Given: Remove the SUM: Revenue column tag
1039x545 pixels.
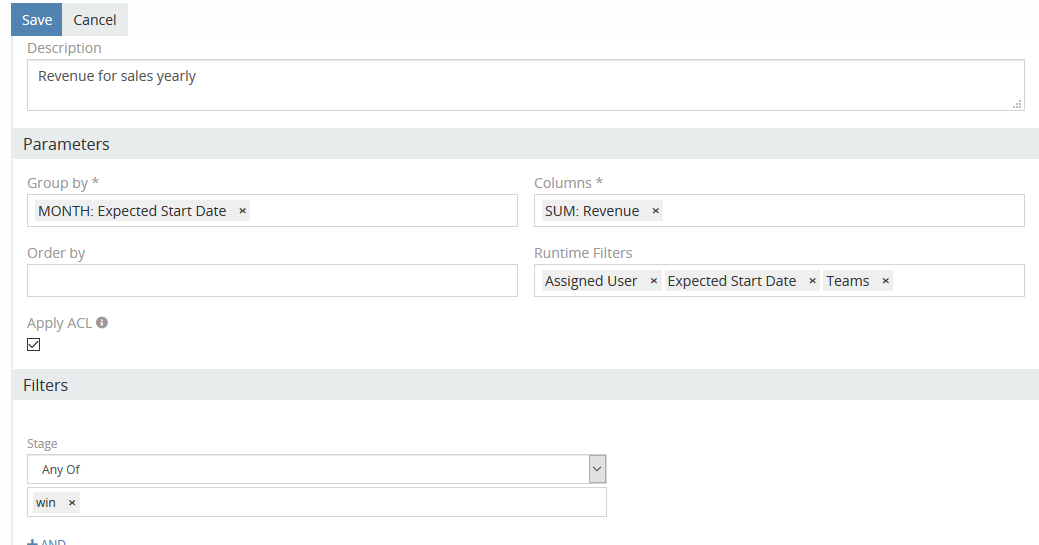Looking at the screenshot, I should (655, 211).
